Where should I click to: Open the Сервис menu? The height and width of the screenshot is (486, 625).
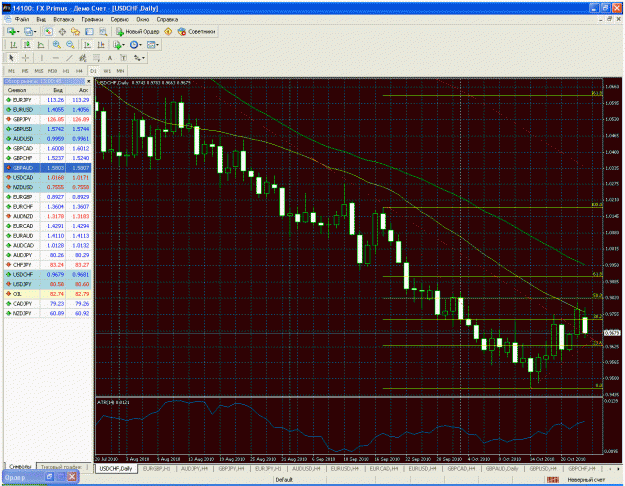coord(120,19)
